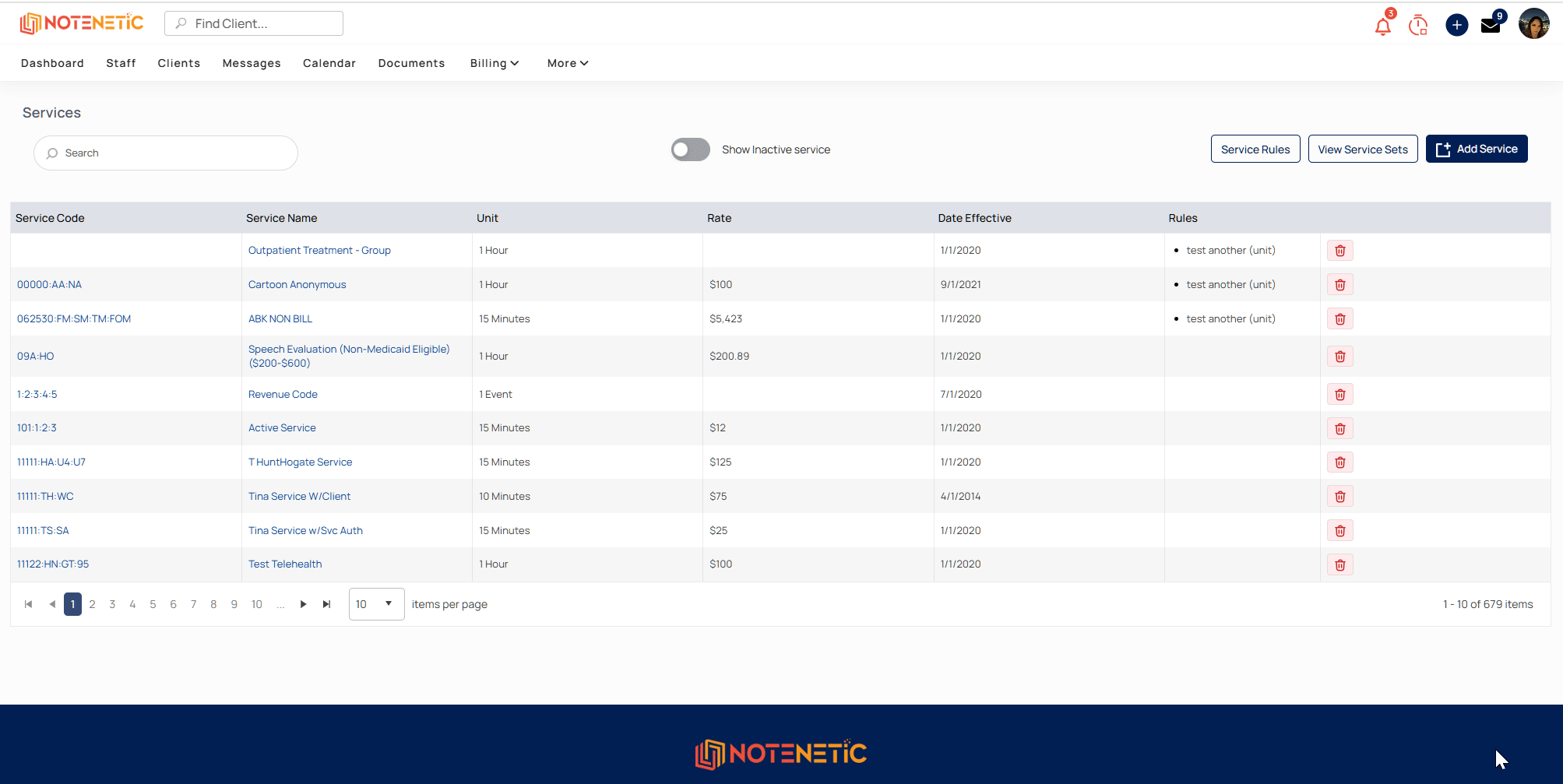Open the Clients menu item

(178, 63)
